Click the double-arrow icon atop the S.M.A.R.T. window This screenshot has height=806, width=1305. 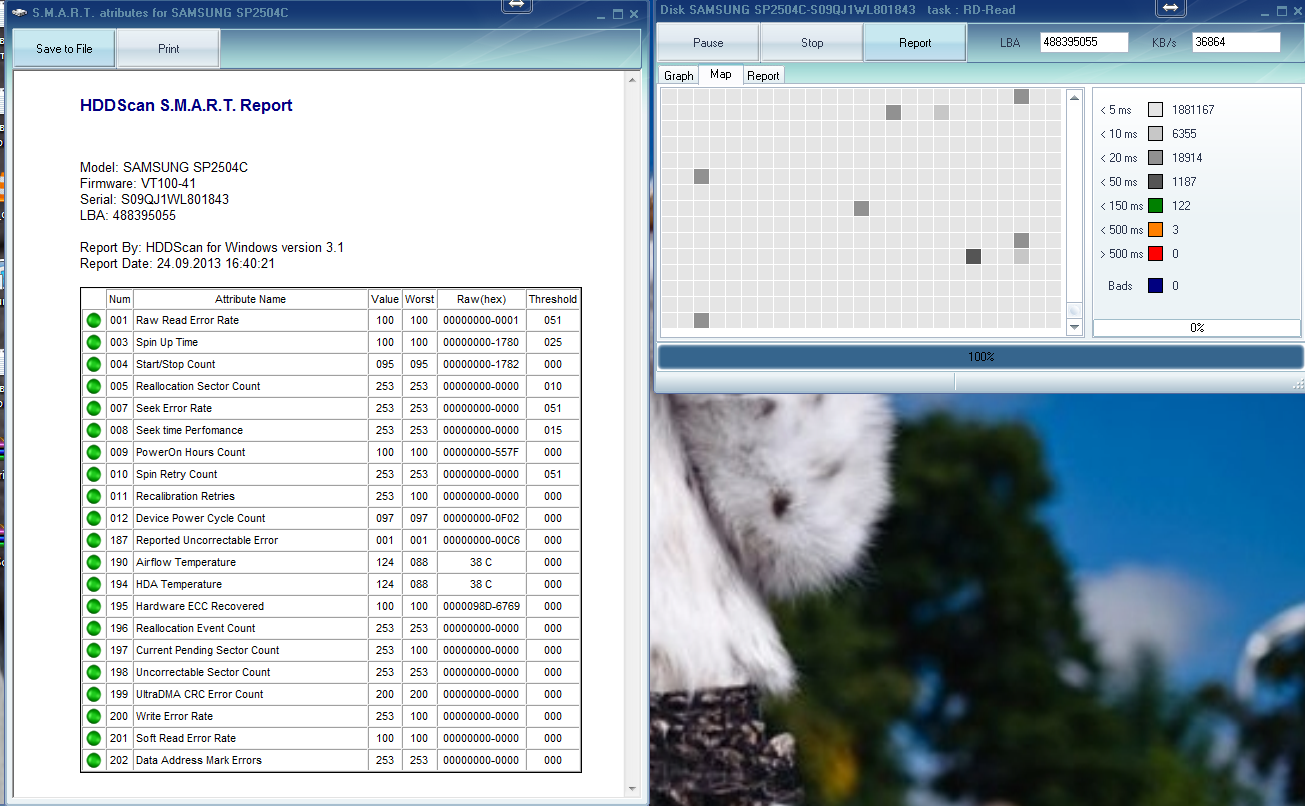[x=516, y=6]
